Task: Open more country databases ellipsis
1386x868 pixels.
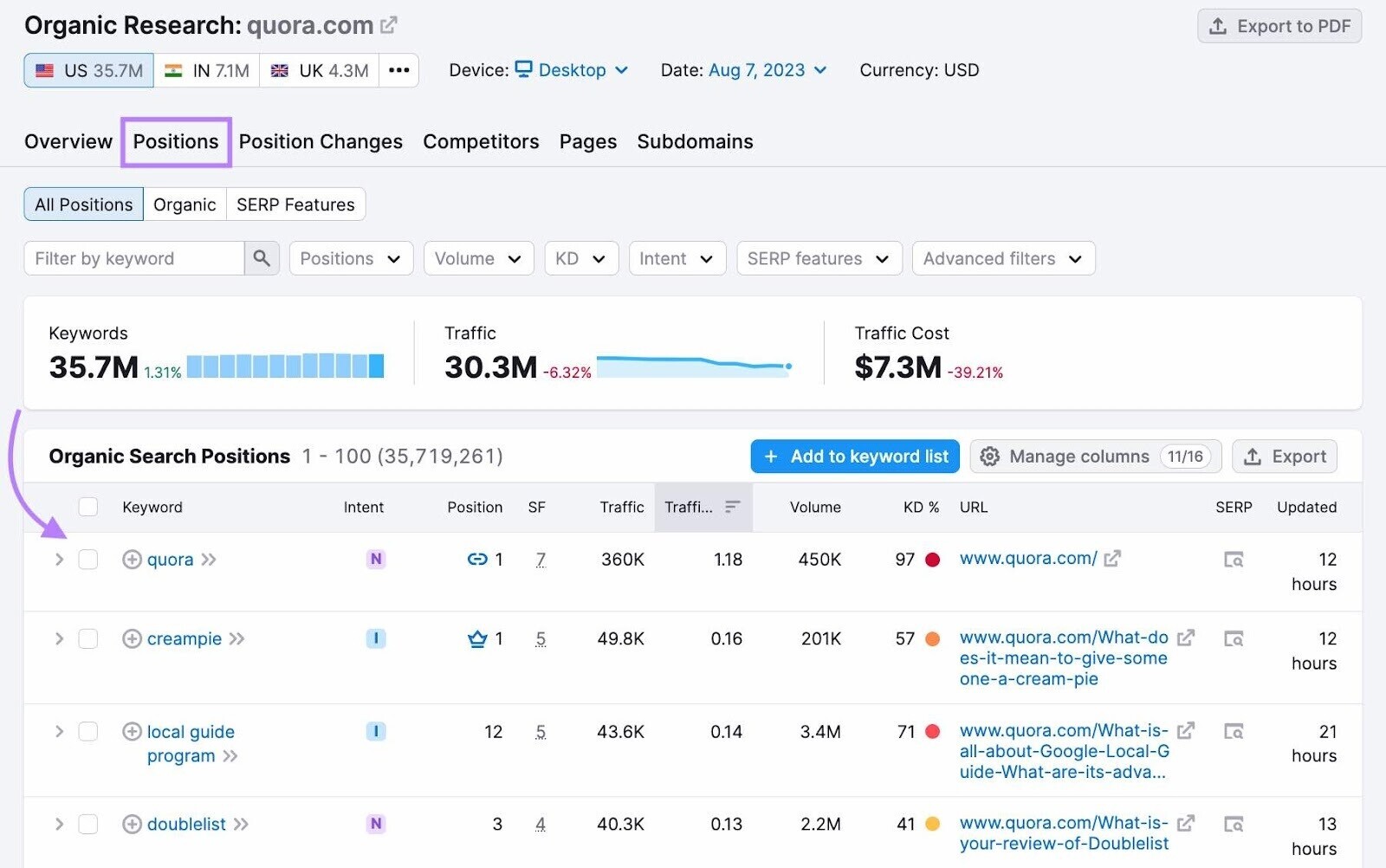Action: tap(398, 70)
